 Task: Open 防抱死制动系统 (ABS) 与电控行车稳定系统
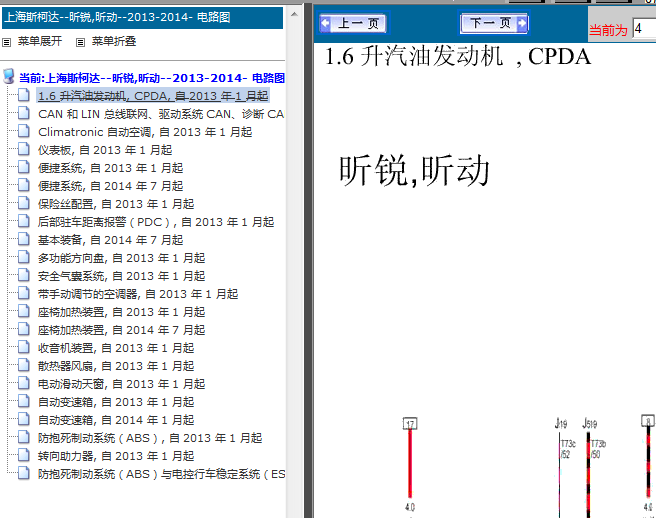(161, 474)
